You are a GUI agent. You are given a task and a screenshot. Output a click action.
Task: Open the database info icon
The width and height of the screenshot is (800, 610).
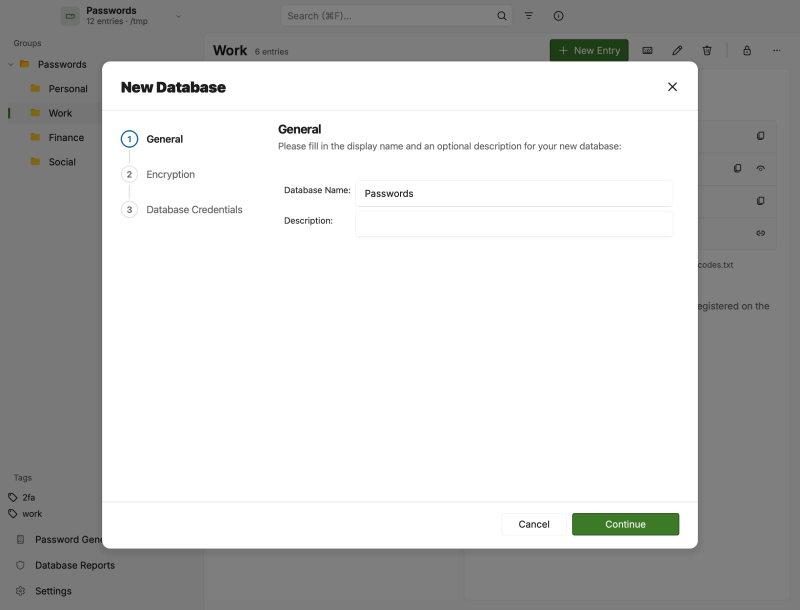(559, 16)
